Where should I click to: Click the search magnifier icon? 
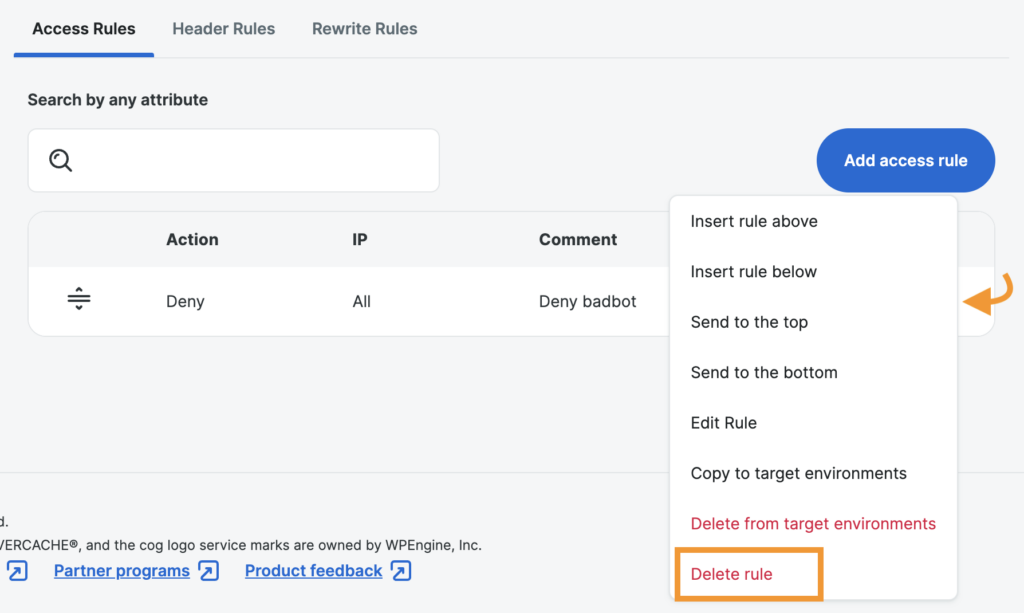click(61, 160)
